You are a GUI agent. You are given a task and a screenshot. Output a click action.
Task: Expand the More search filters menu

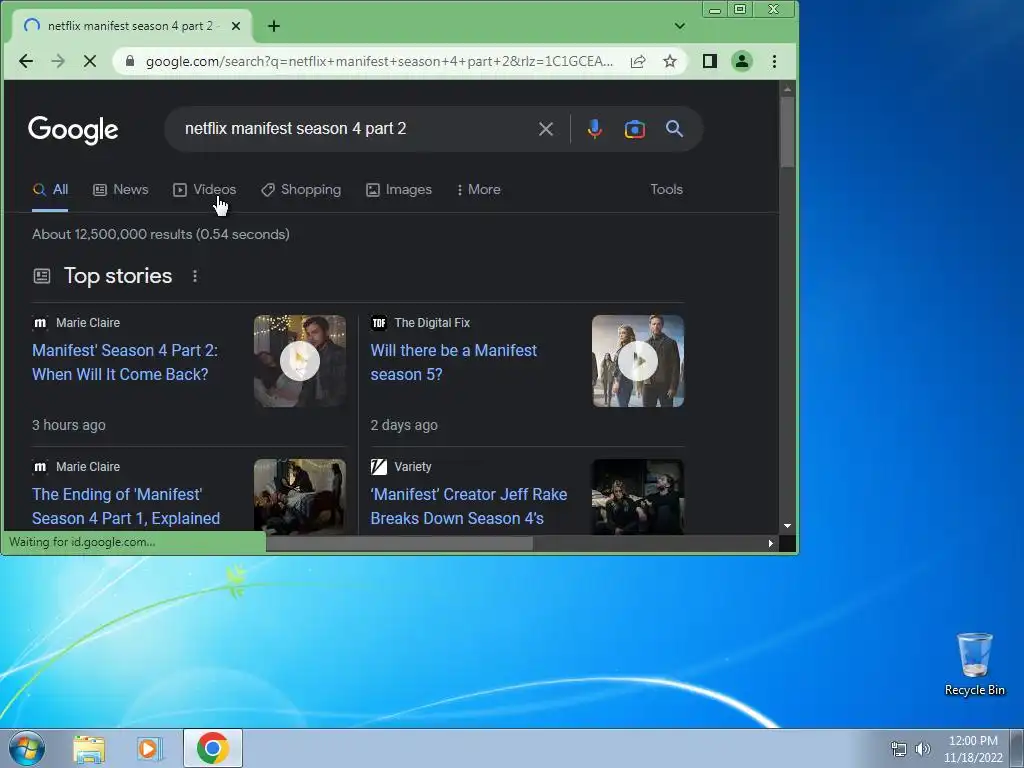click(479, 189)
